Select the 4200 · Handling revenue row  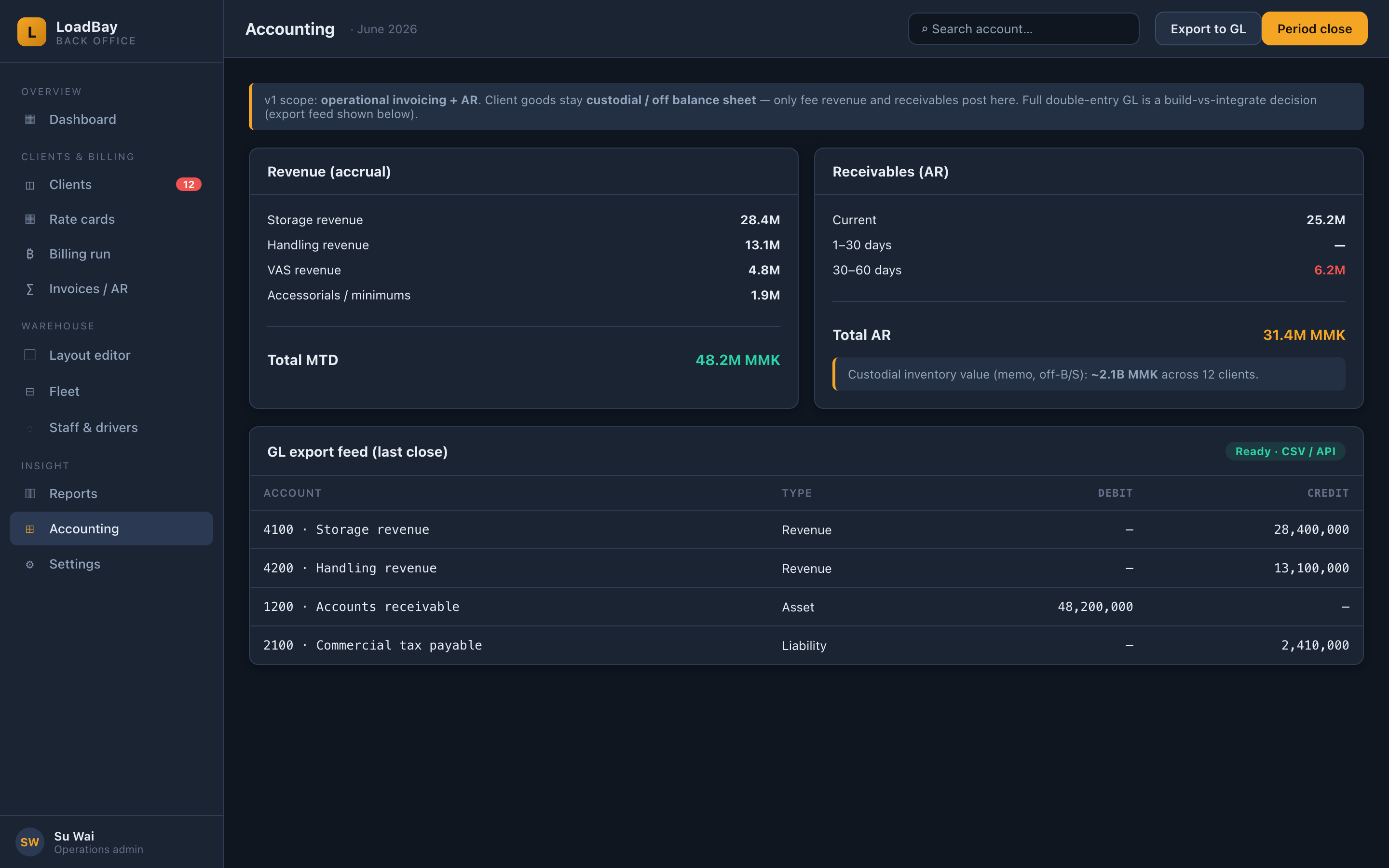806,568
